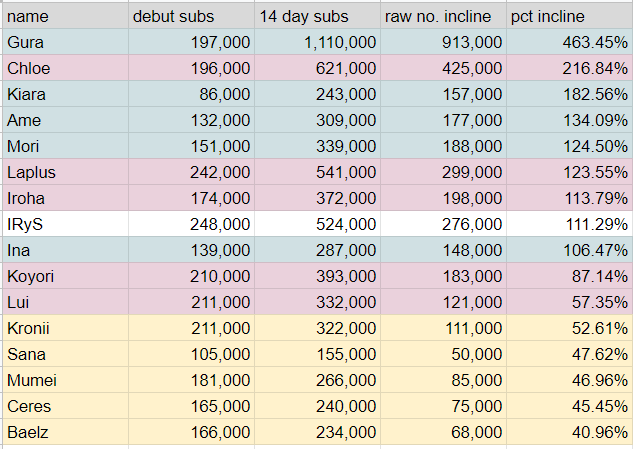Select Kiara's 86,000 debut subs cell
The height and width of the screenshot is (449, 633).
(x=191, y=94)
